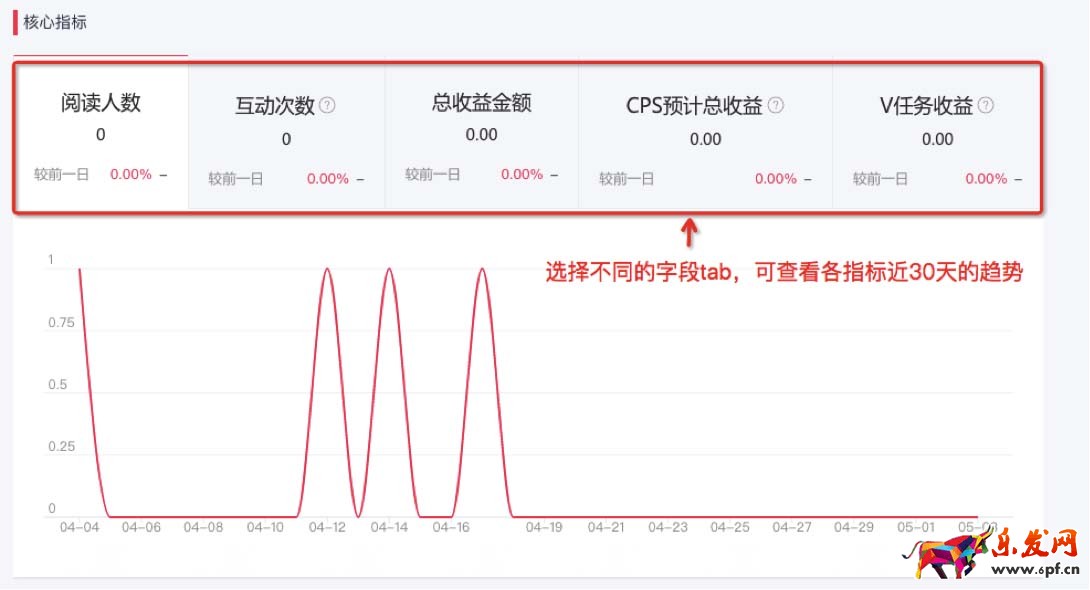Click the 04-19 date label on the x-axis

(x=544, y=527)
